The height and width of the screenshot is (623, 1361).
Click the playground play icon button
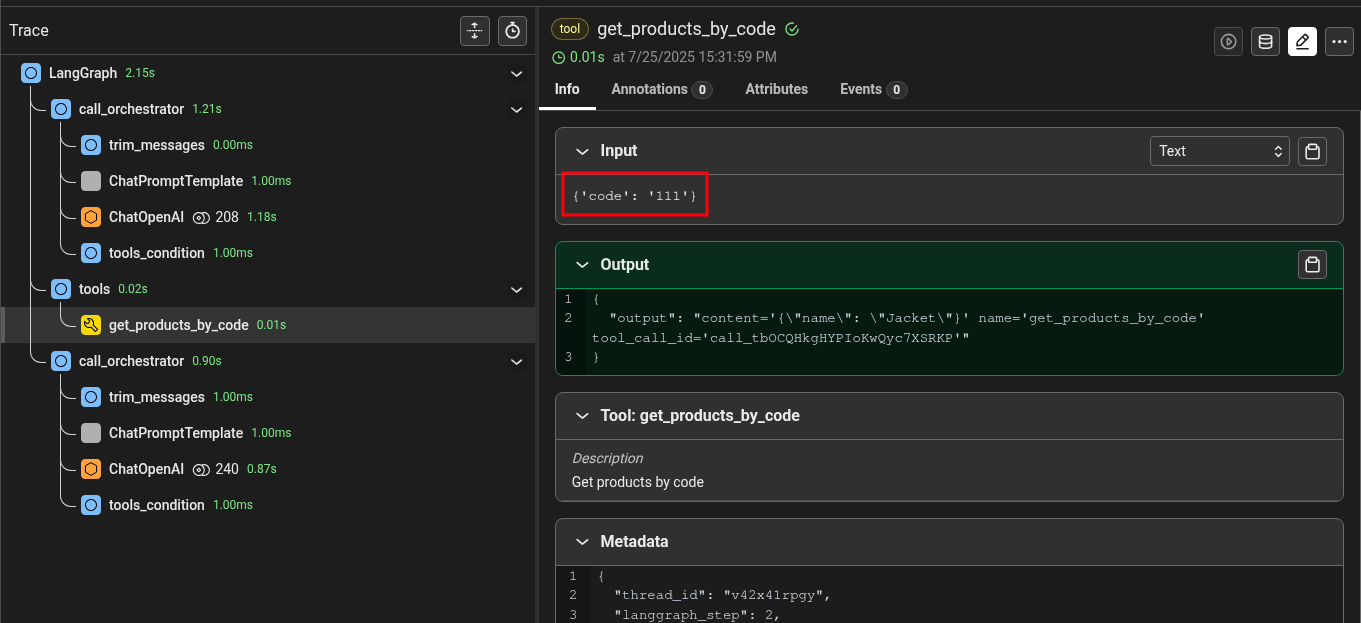pos(1228,42)
